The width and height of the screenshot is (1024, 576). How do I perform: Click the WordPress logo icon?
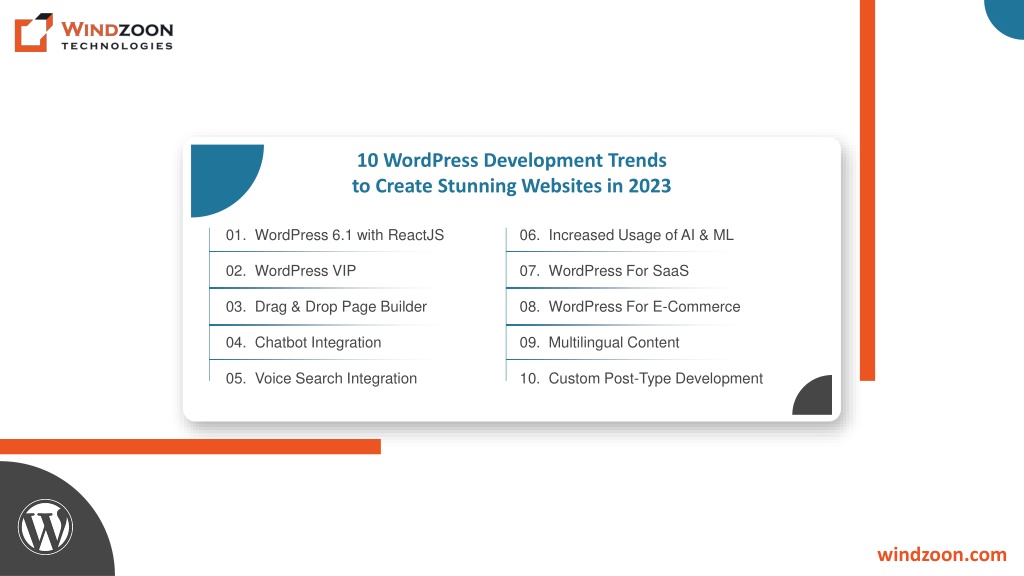tap(45, 527)
